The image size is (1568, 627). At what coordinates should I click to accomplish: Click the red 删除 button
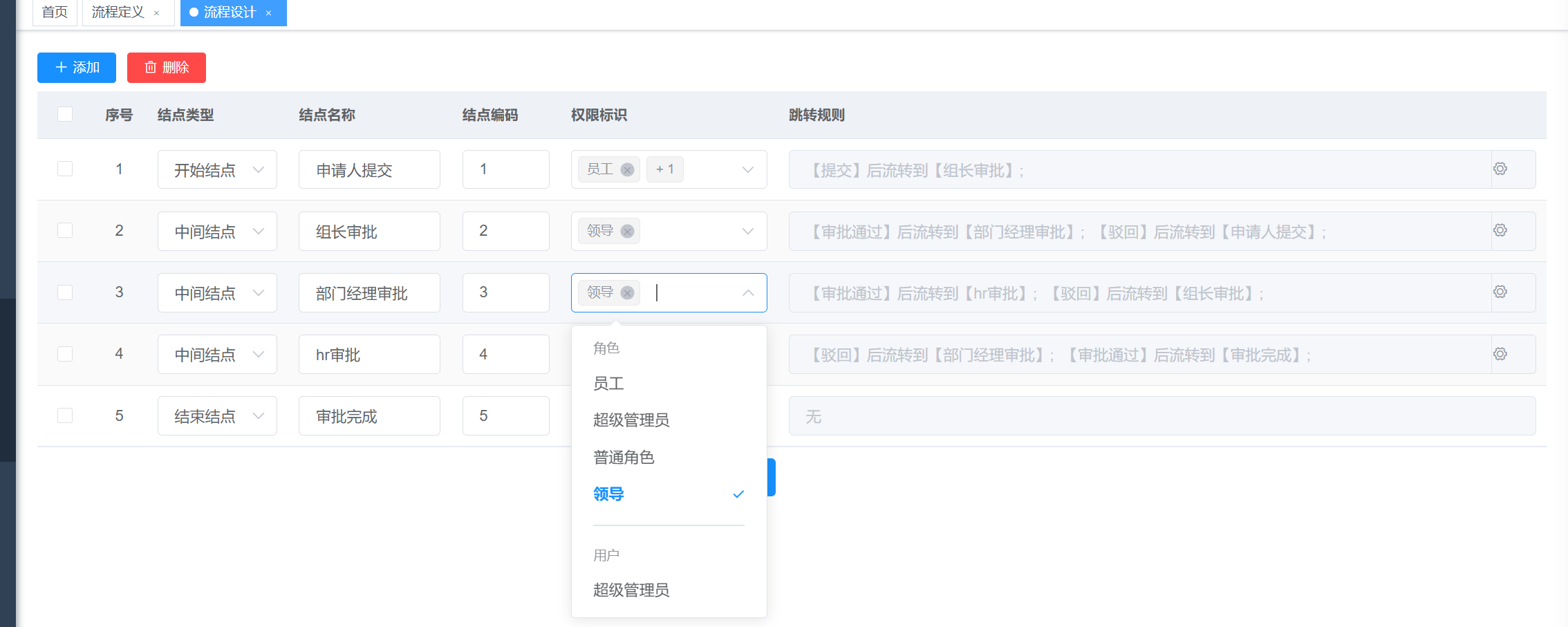[x=167, y=68]
